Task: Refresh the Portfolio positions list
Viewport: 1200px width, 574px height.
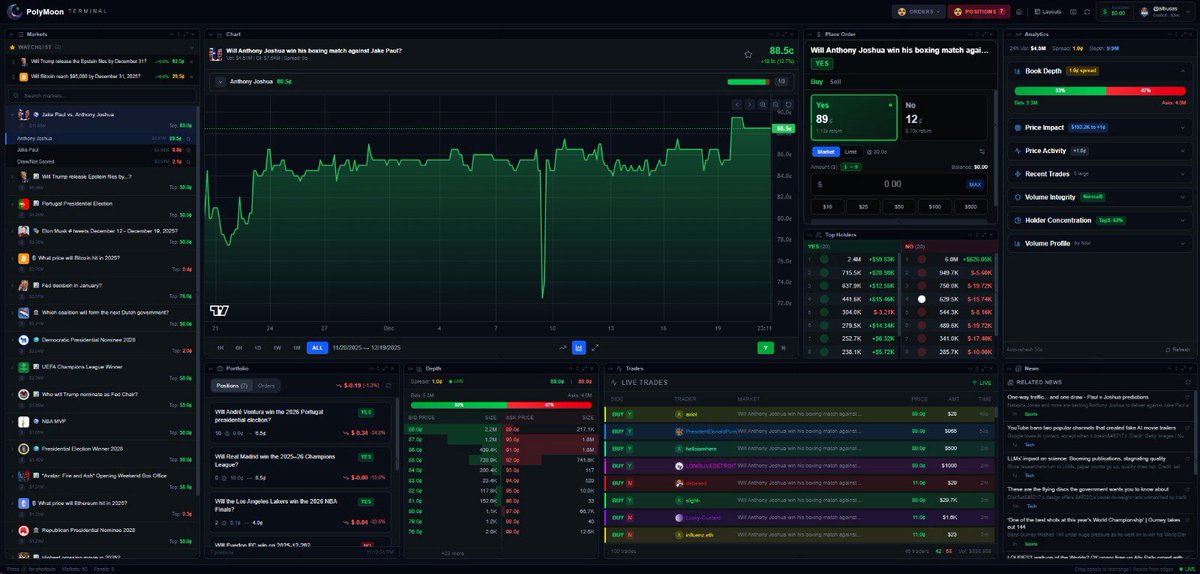Action: tap(388, 386)
